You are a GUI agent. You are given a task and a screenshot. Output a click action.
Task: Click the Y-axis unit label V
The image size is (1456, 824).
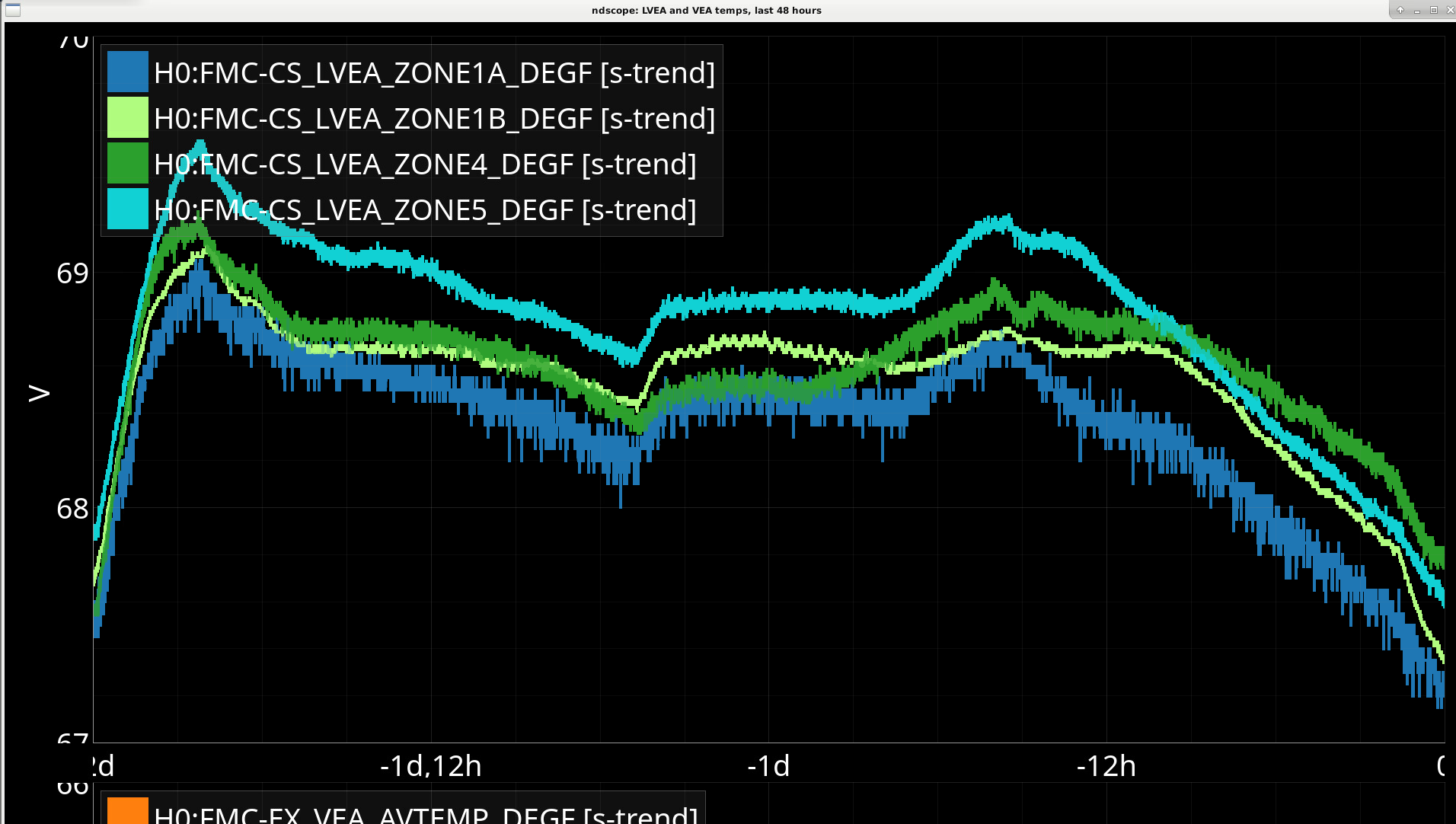39,393
